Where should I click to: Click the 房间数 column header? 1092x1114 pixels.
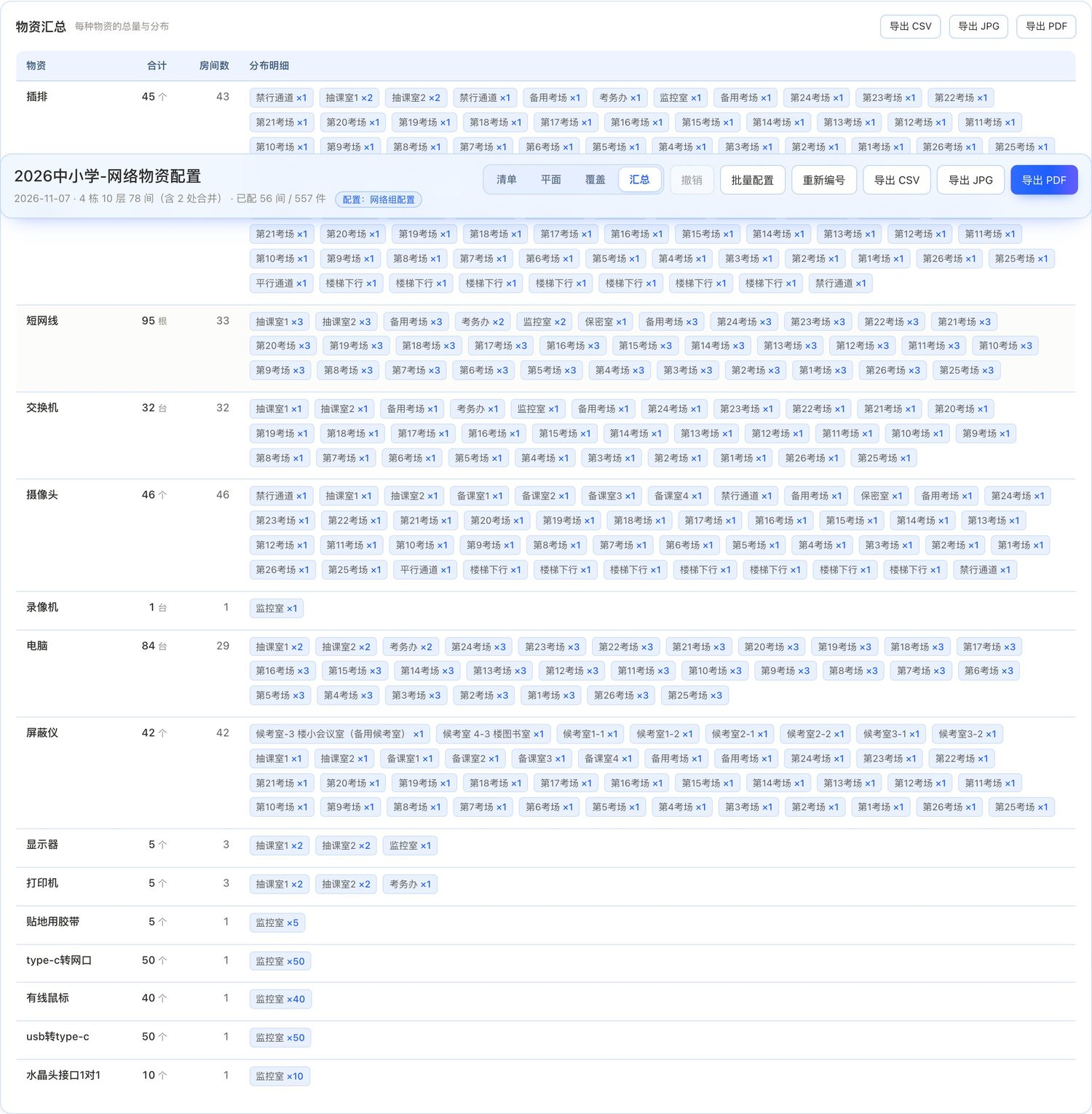pyautogui.click(x=214, y=66)
